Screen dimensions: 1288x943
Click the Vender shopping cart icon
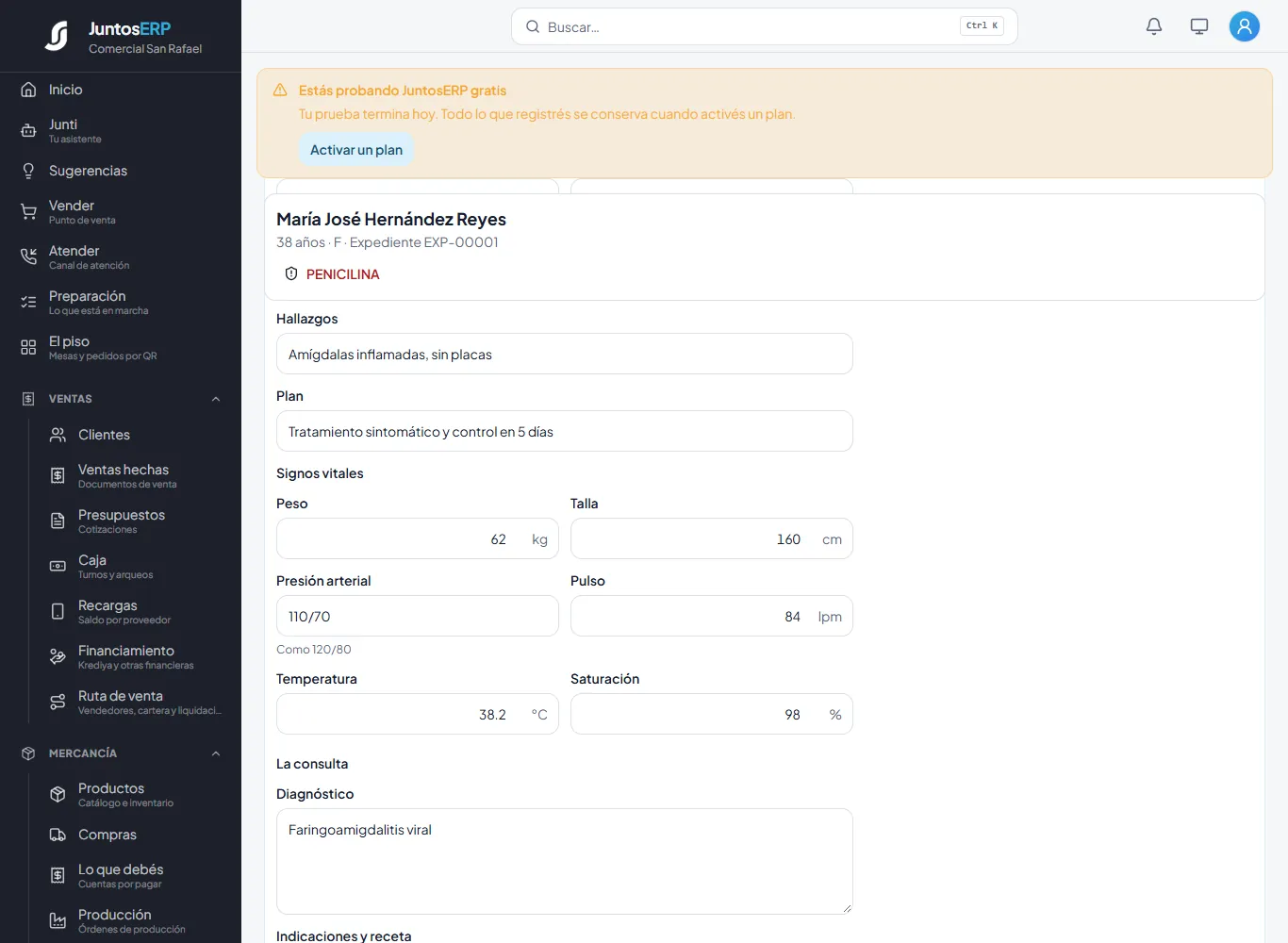(28, 212)
